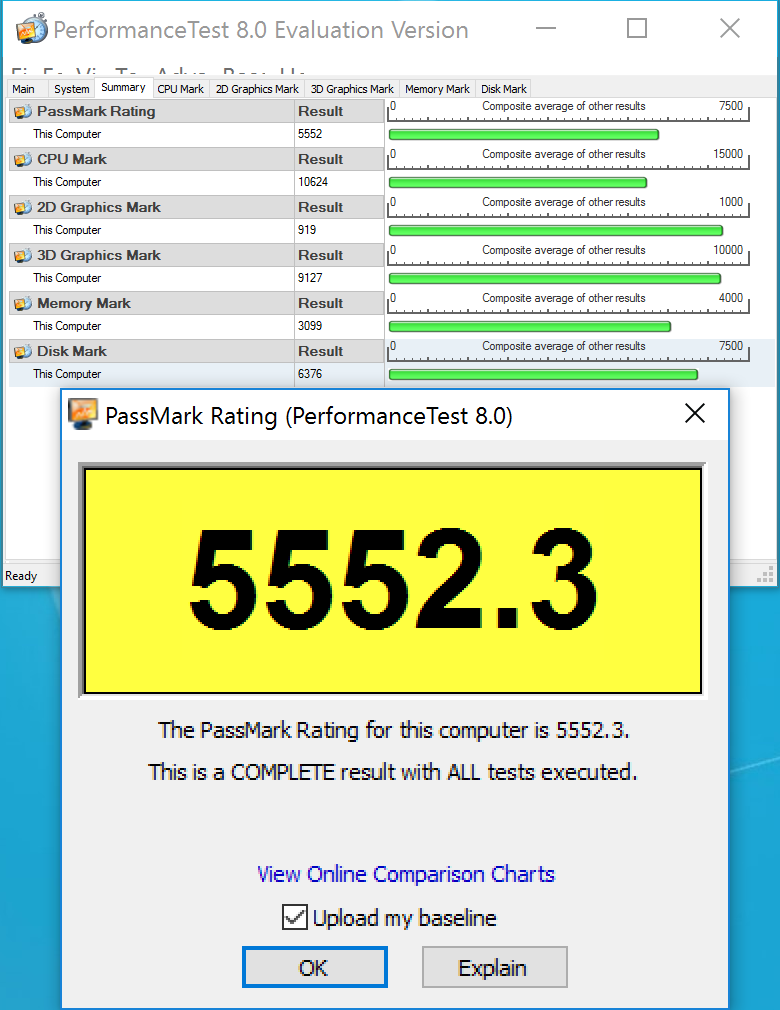This screenshot has height=1010, width=780.
Task: Click the Ready status bar text
Action: tap(21, 576)
